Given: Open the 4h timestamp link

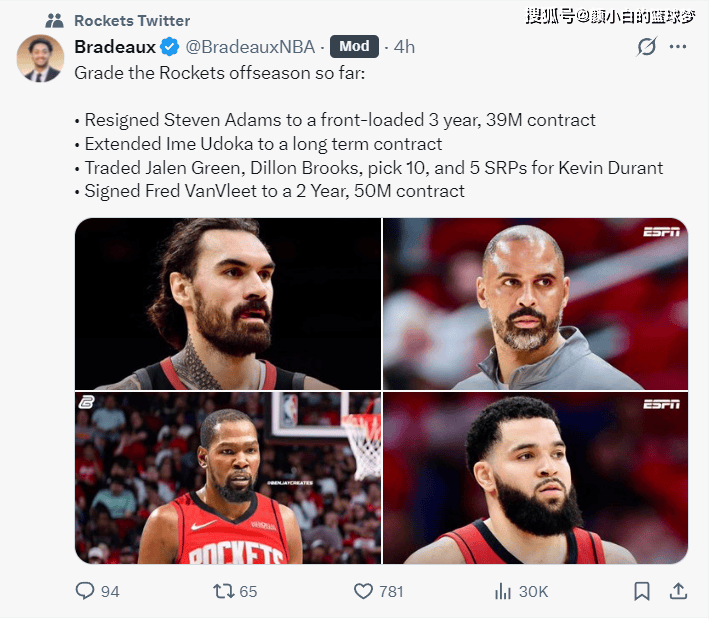Looking at the screenshot, I should pyautogui.click(x=404, y=47).
